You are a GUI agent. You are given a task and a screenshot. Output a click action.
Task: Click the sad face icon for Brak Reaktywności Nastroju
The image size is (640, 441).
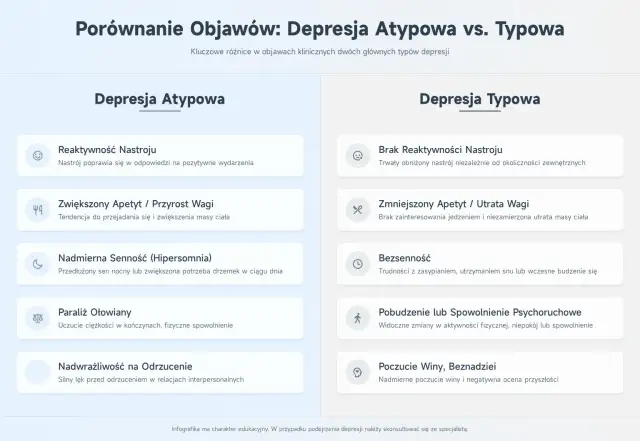click(358, 156)
